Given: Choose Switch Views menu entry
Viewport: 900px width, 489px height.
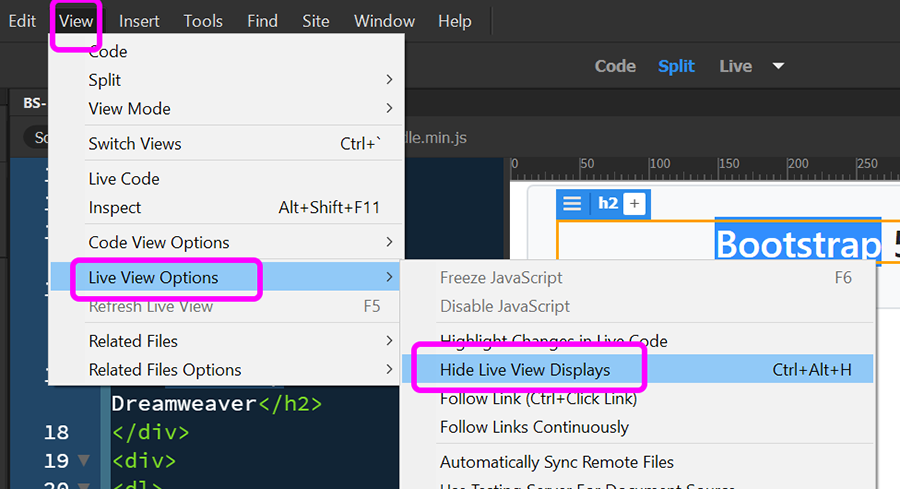Looking at the screenshot, I should point(227,143).
